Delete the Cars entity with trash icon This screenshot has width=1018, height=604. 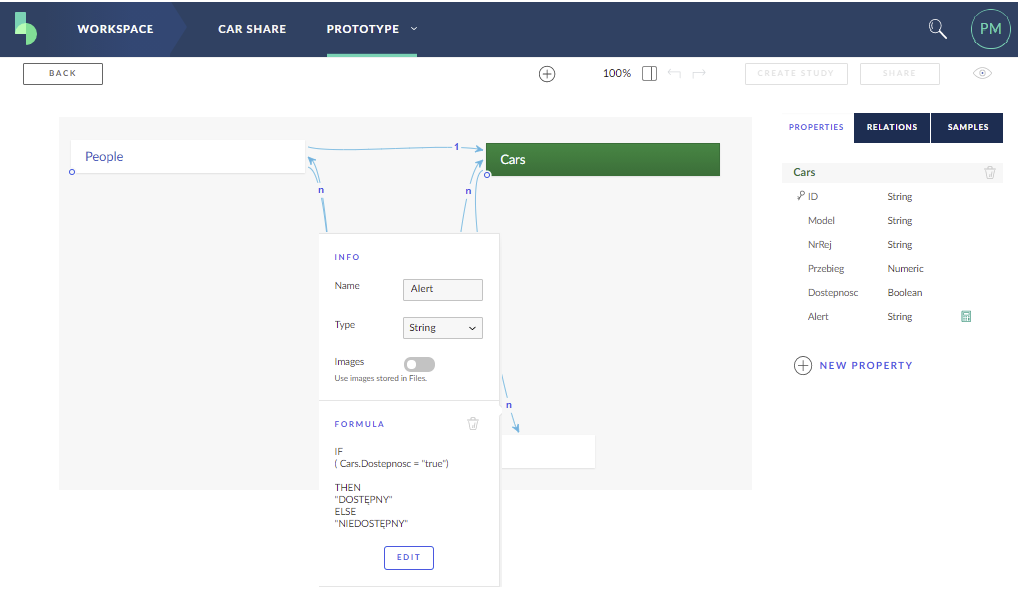(x=990, y=172)
